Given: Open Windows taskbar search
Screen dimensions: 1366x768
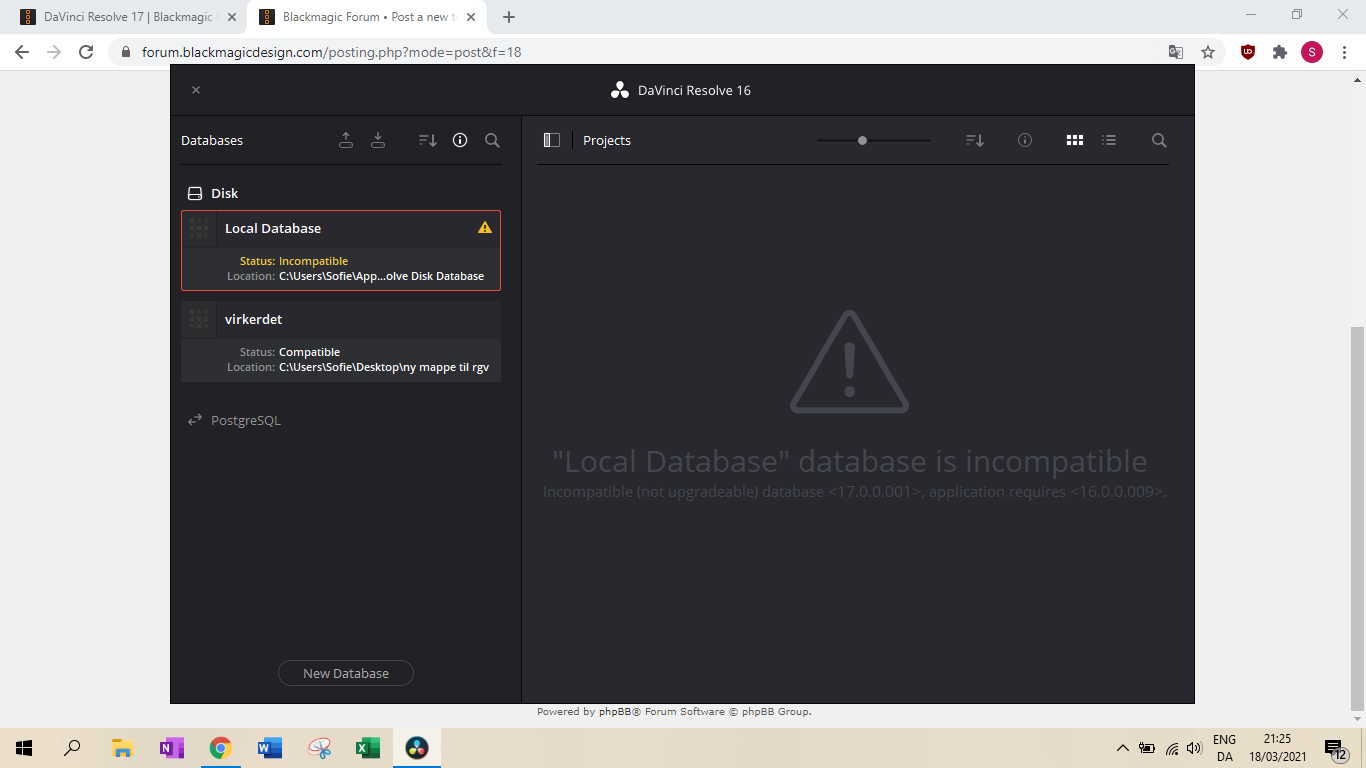Looking at the screenshot, I should [x=72, y=748].
